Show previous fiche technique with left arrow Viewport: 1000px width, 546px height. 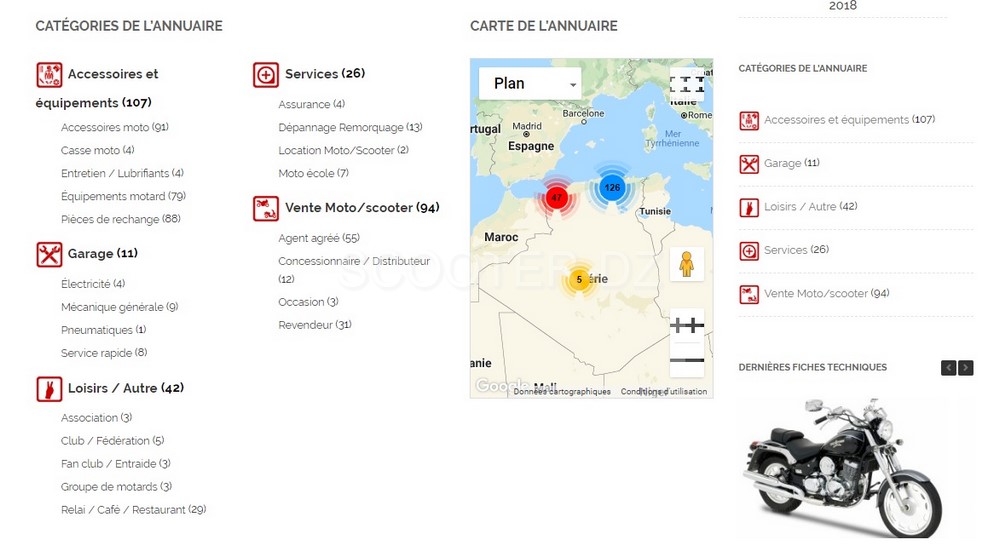click(948, 368)
